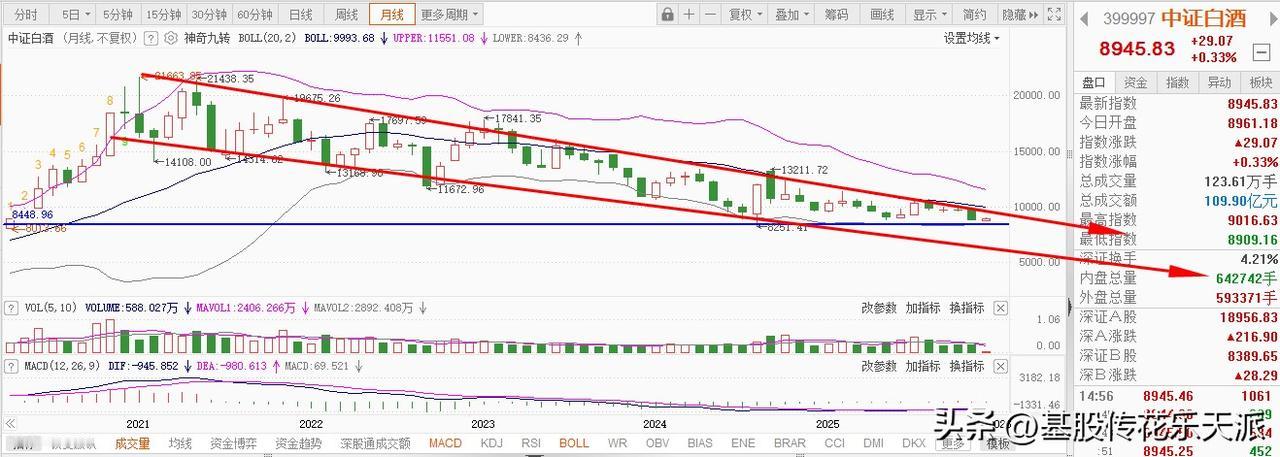1280x457 pixels.
Task: Toggle the 神奇九转 indicator label
Action: point(206,37)
